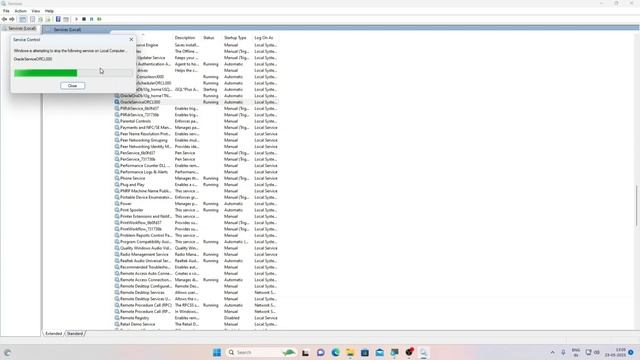Click the Close button in the Service Control dialog
The height and width of the screenshot is (360, 640).
click(73, 86)
